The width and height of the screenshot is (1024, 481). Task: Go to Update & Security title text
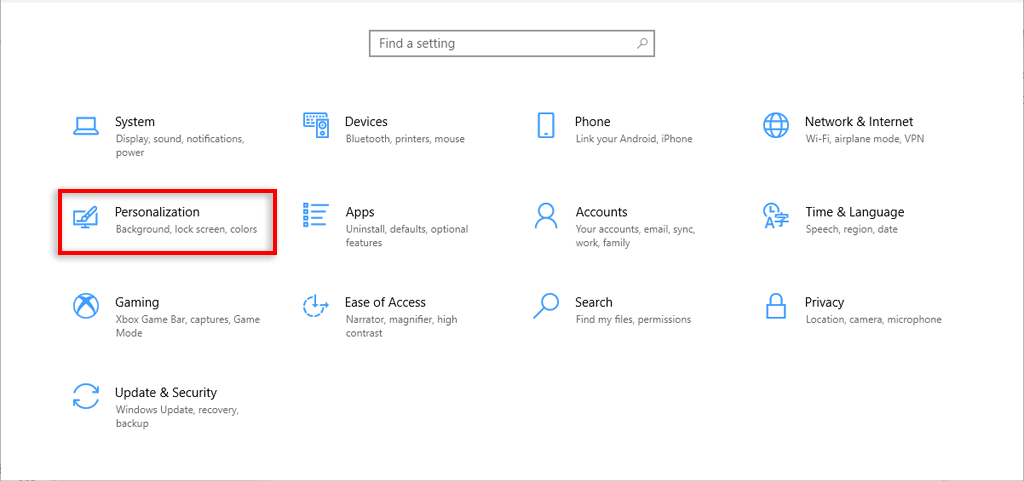166,393
